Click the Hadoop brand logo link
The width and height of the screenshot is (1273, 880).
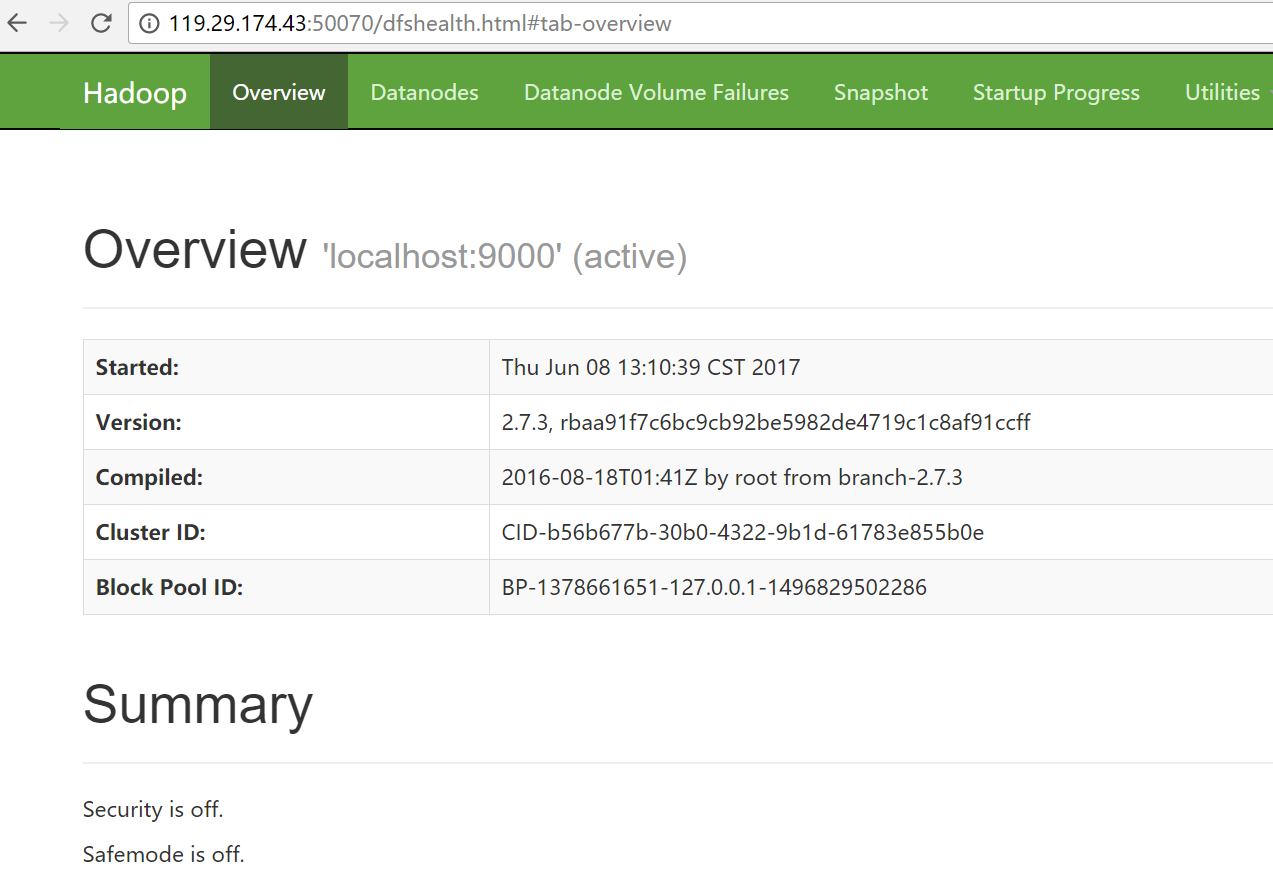pyautogui.click(x=135, y=93)
